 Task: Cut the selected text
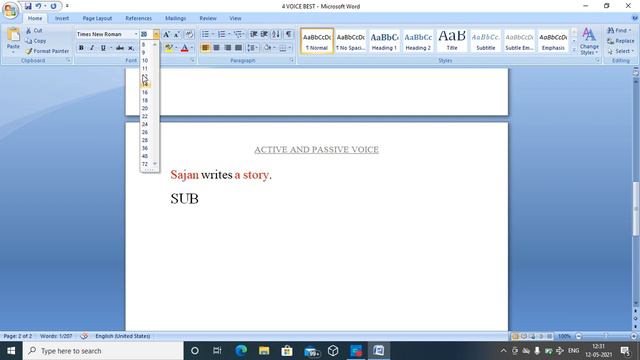click(x=34, y=31)
